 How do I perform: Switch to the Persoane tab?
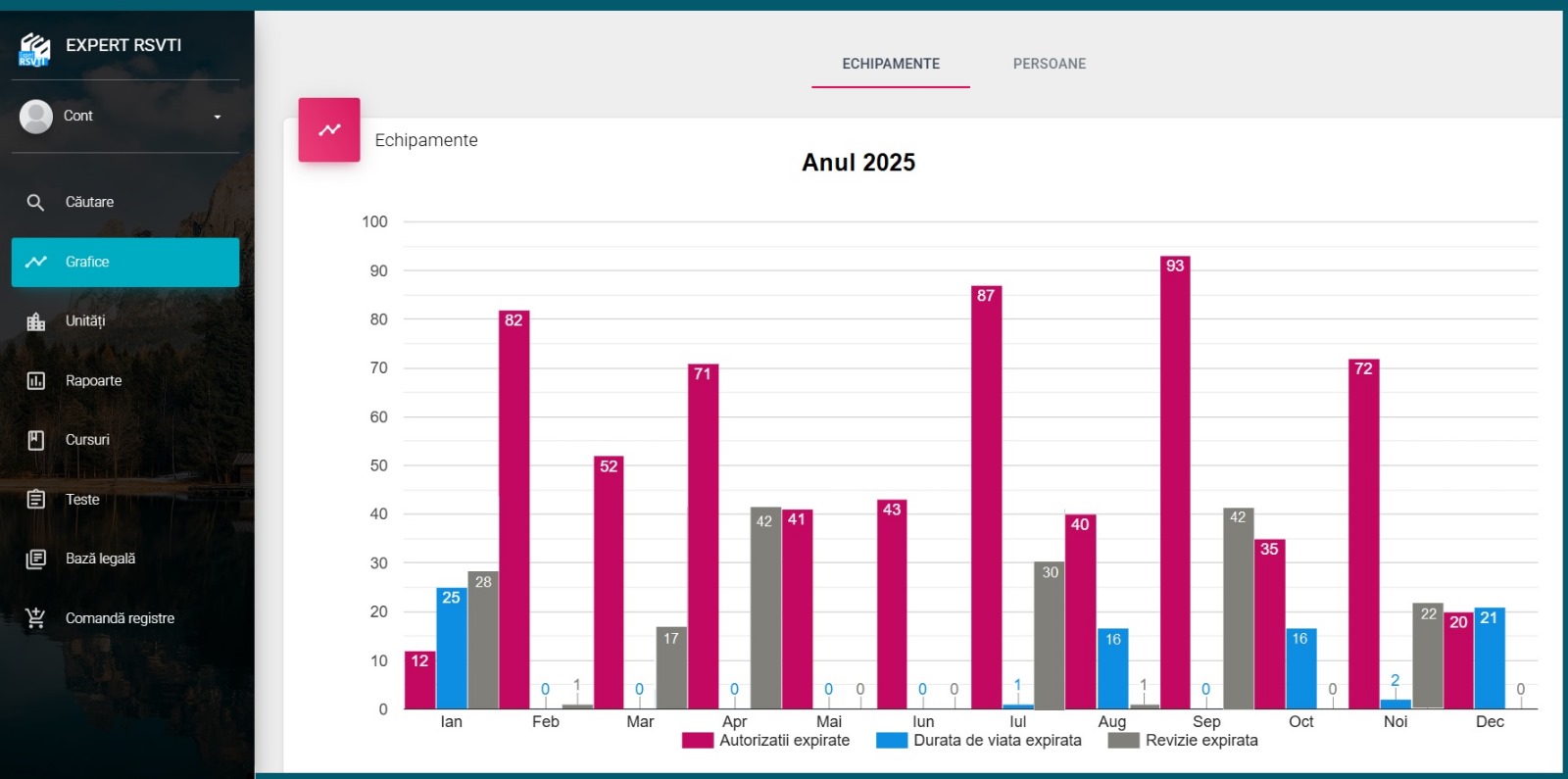pyautogui.click(x=1049, y=64)
